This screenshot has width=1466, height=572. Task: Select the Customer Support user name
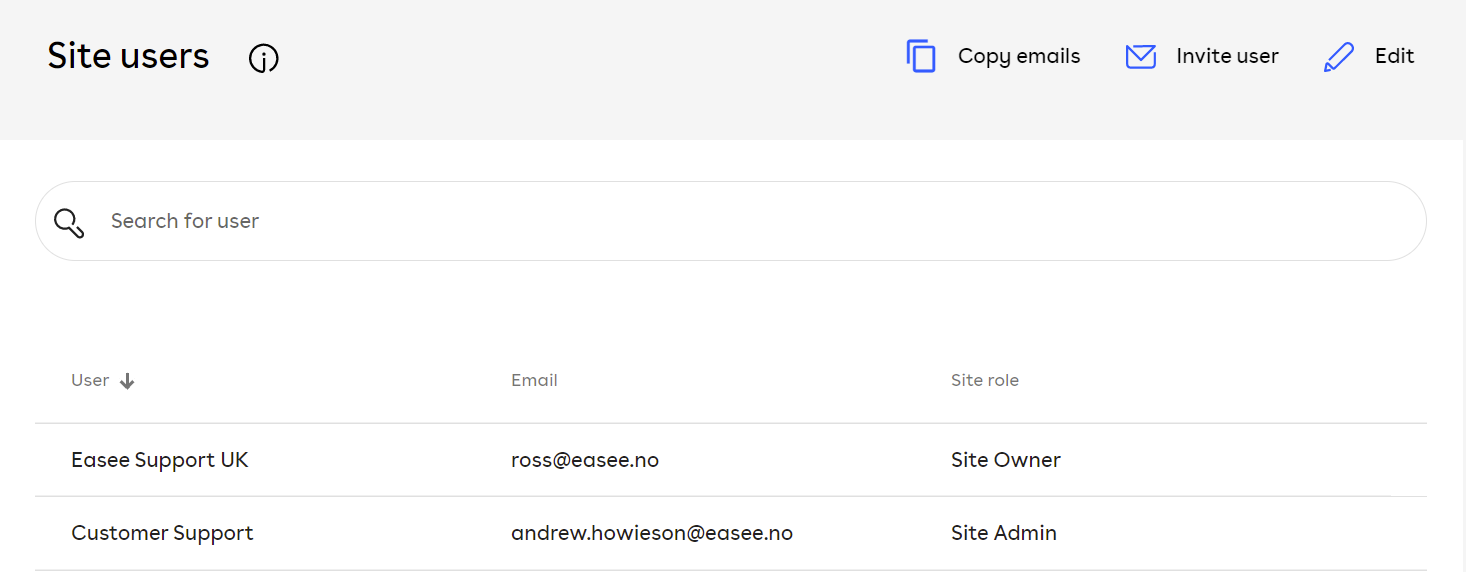162,533
